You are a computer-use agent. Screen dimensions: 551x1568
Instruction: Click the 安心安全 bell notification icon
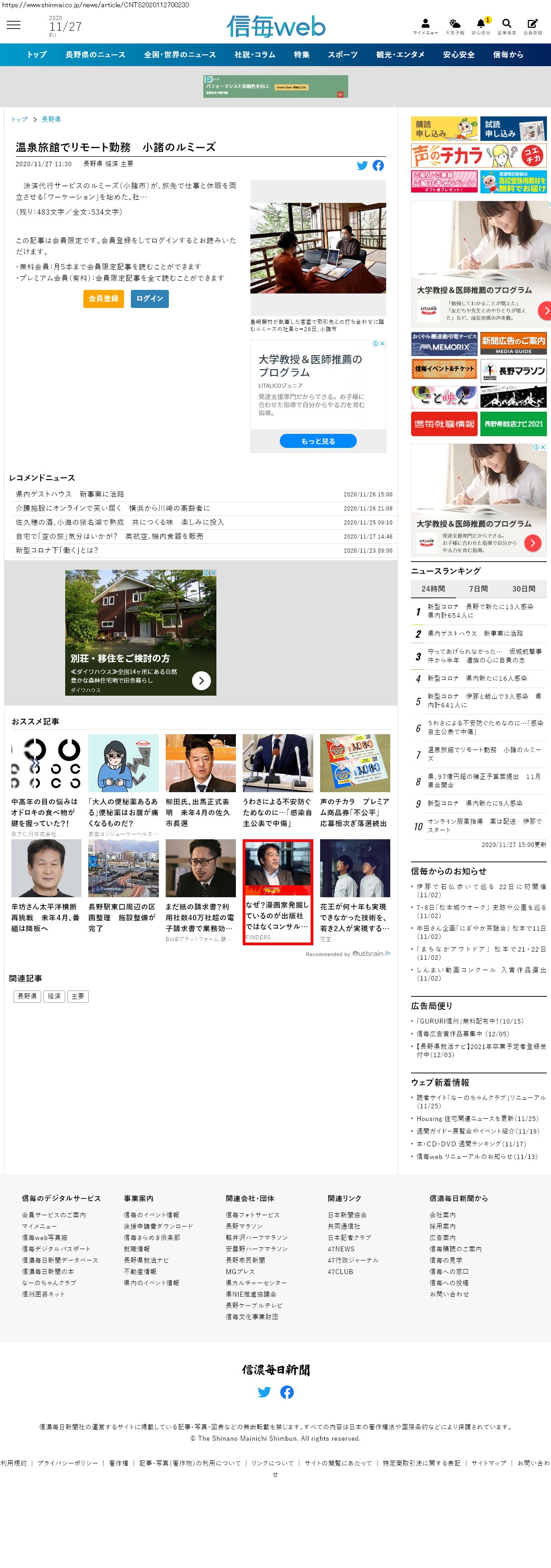pos(480,24)
